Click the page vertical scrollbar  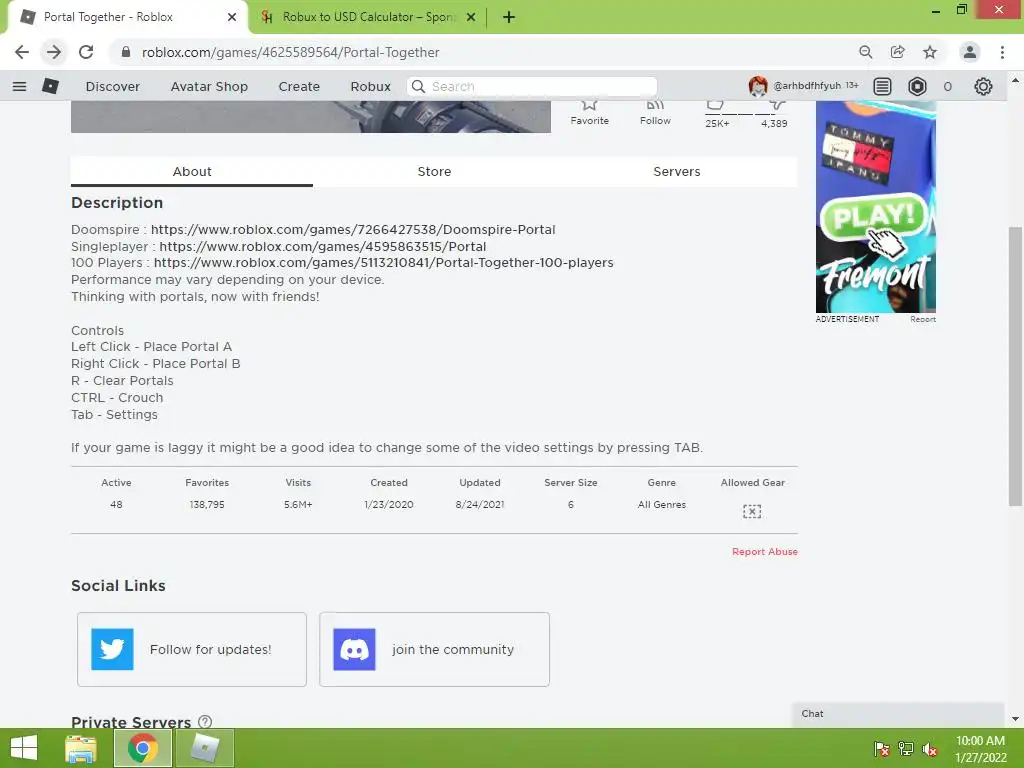[x=1015, y=366]
